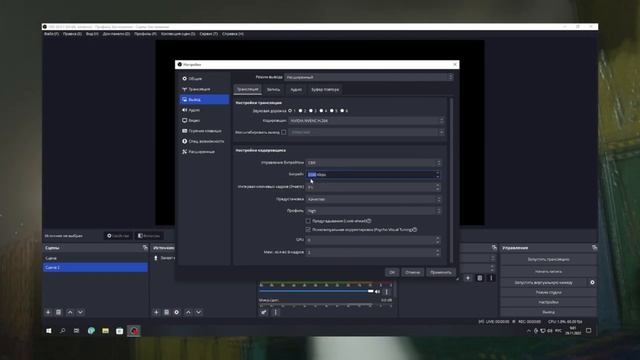
Task: Click the keyframe interval spin box
Action: [373, 187]
